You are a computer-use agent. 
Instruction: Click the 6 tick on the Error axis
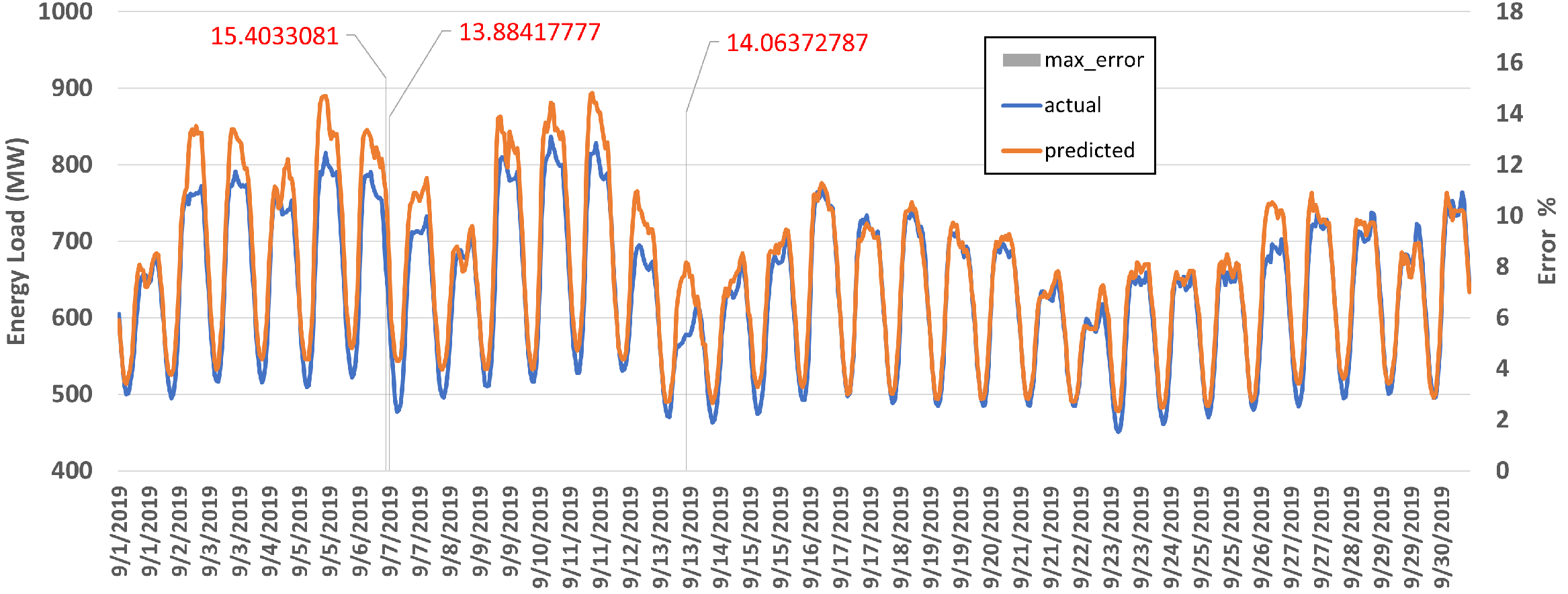1503,318
